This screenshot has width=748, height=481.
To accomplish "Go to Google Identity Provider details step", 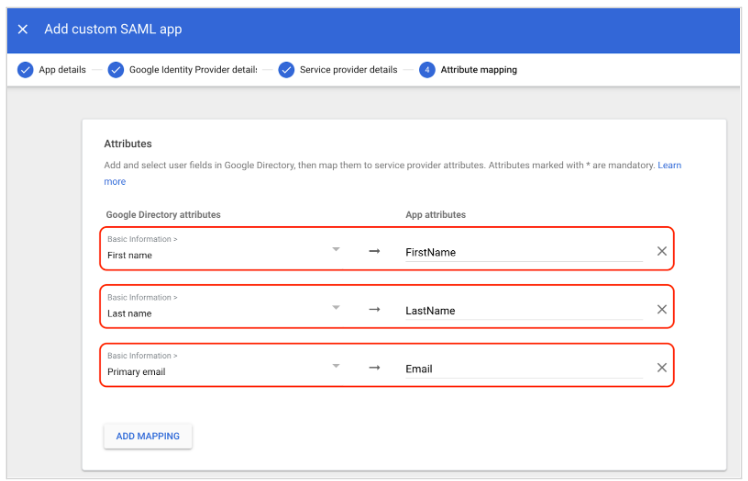I will [x=193, y=70].
